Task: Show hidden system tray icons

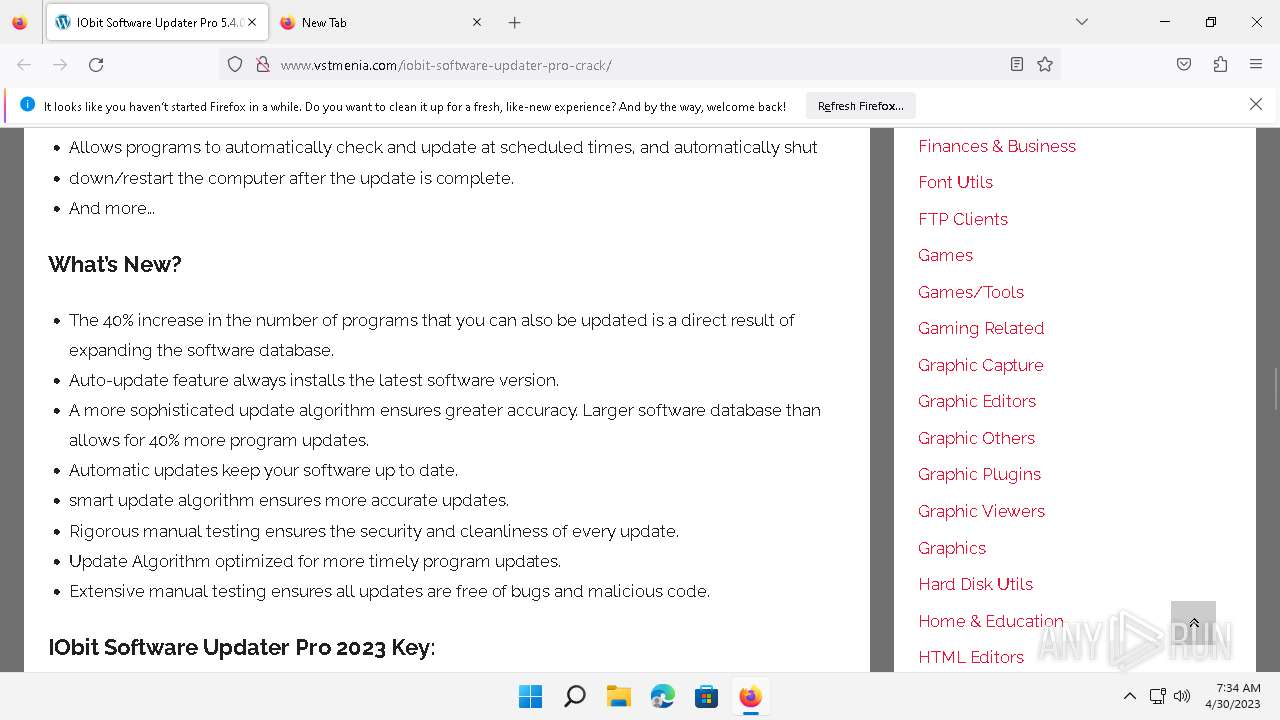Action: 1129,696
